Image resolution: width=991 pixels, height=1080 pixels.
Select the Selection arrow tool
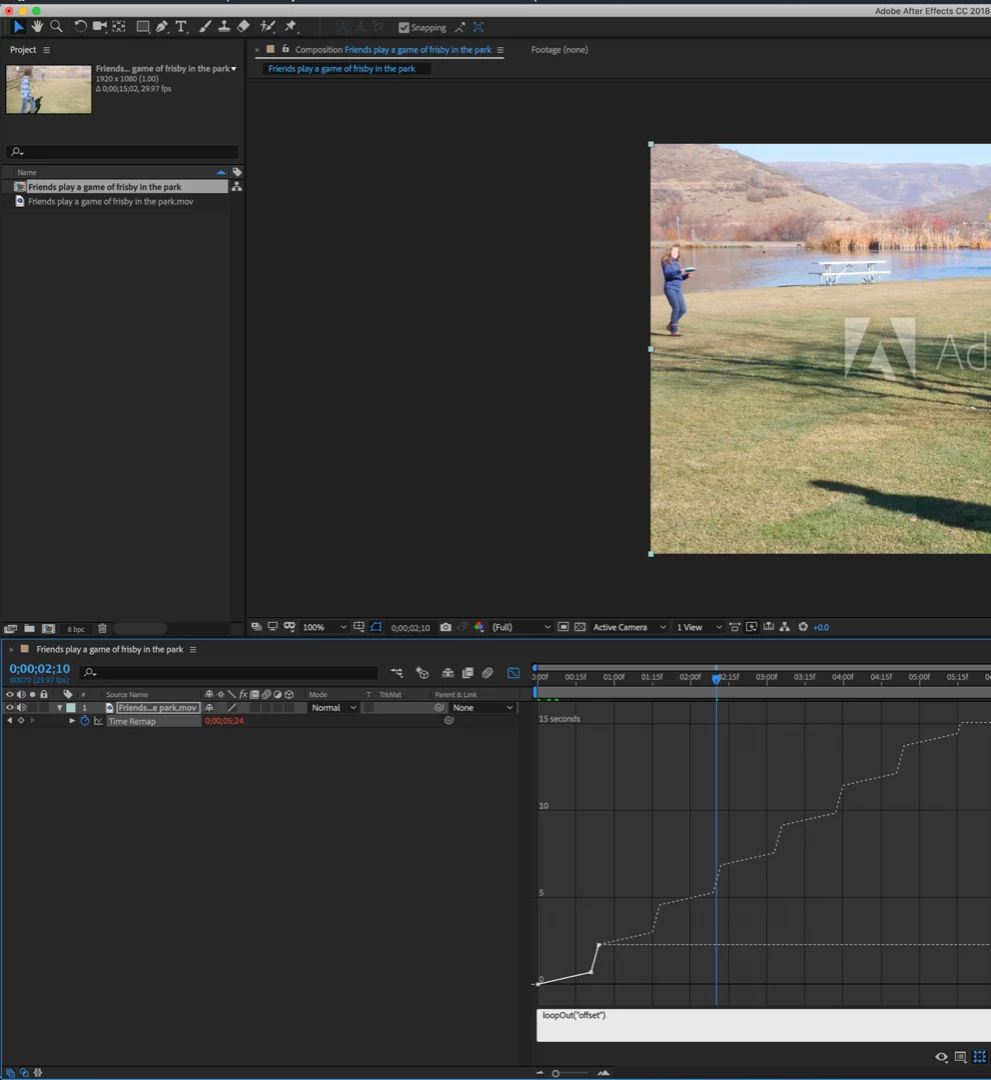[x=18, y=26]
